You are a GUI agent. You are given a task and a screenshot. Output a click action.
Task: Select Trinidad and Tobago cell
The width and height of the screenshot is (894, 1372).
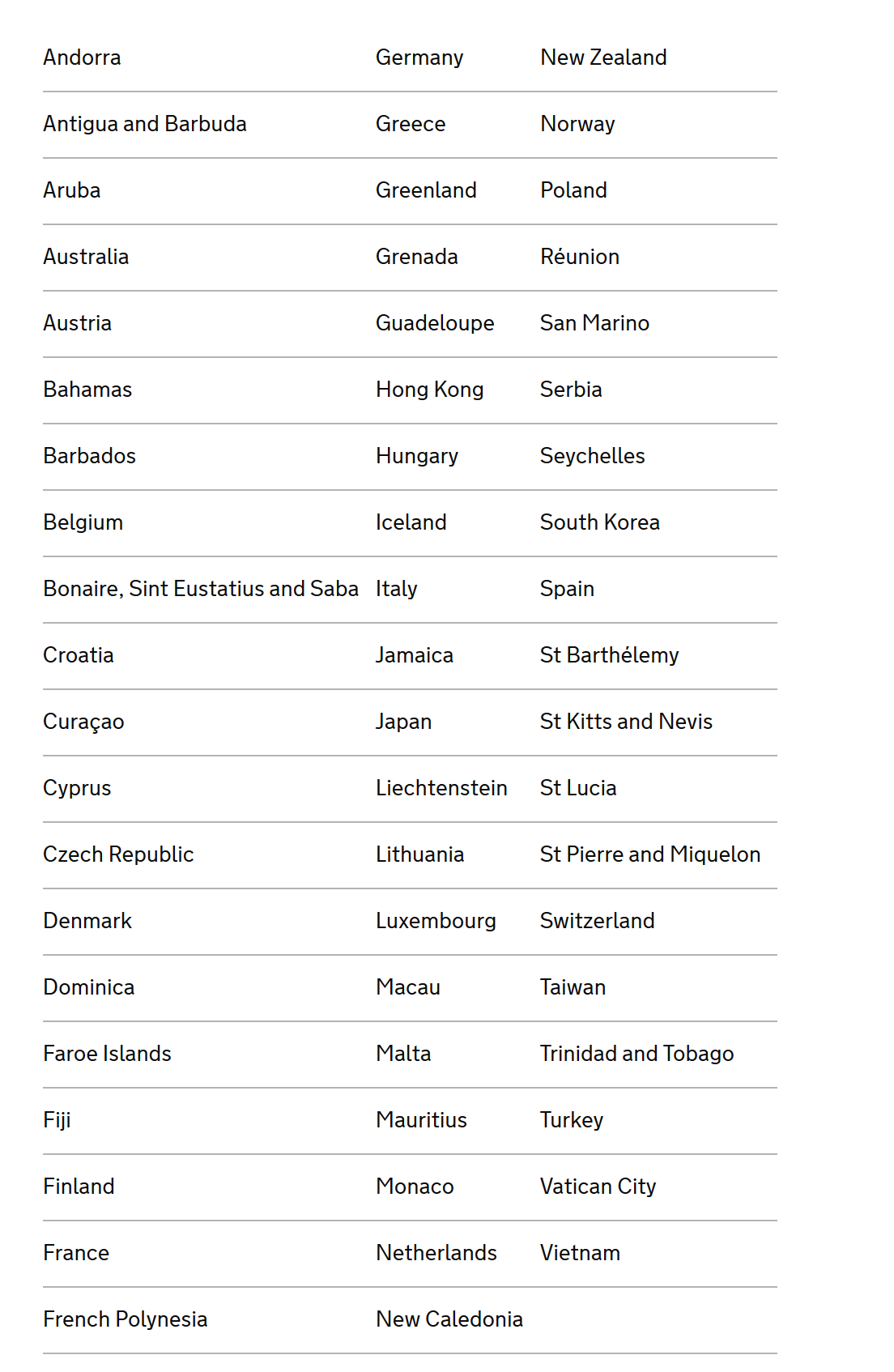pyautogui.click(x=636, y=1054)
